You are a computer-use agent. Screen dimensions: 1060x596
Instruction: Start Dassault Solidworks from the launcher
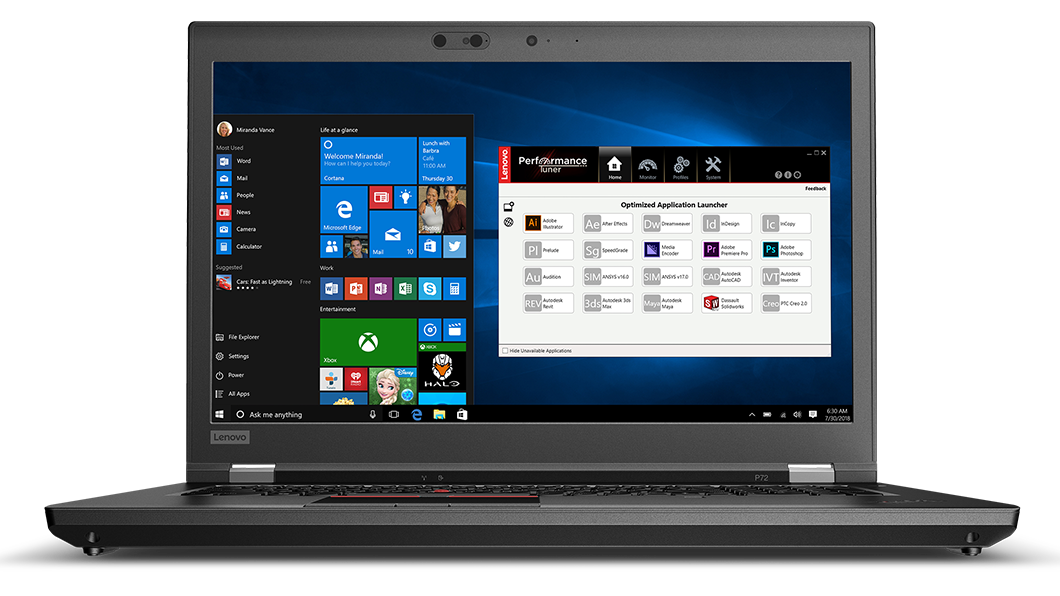726,303
